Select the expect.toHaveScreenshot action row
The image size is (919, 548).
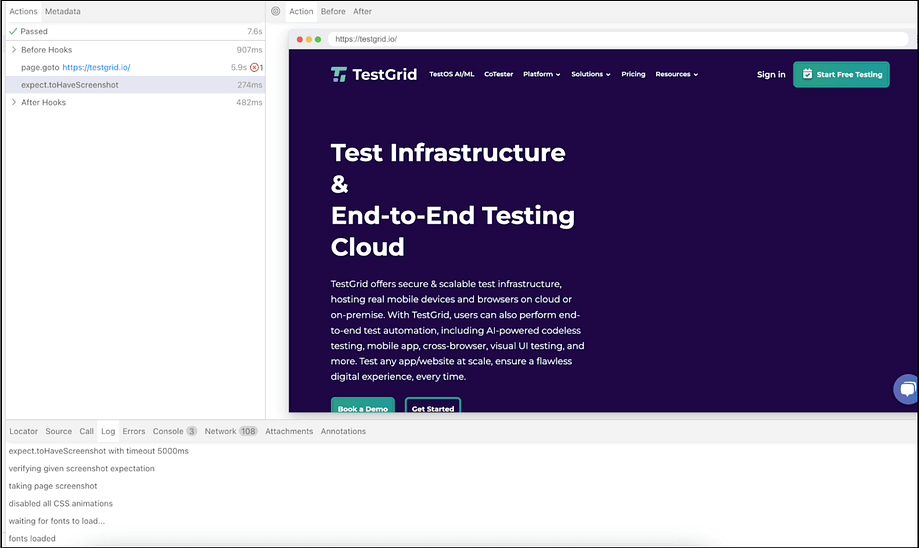pyautogui.click(x=135, y=85)
